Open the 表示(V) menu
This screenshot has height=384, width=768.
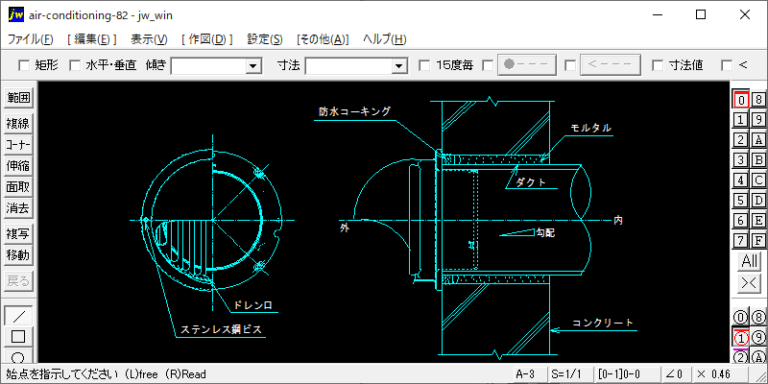(149, 39)
